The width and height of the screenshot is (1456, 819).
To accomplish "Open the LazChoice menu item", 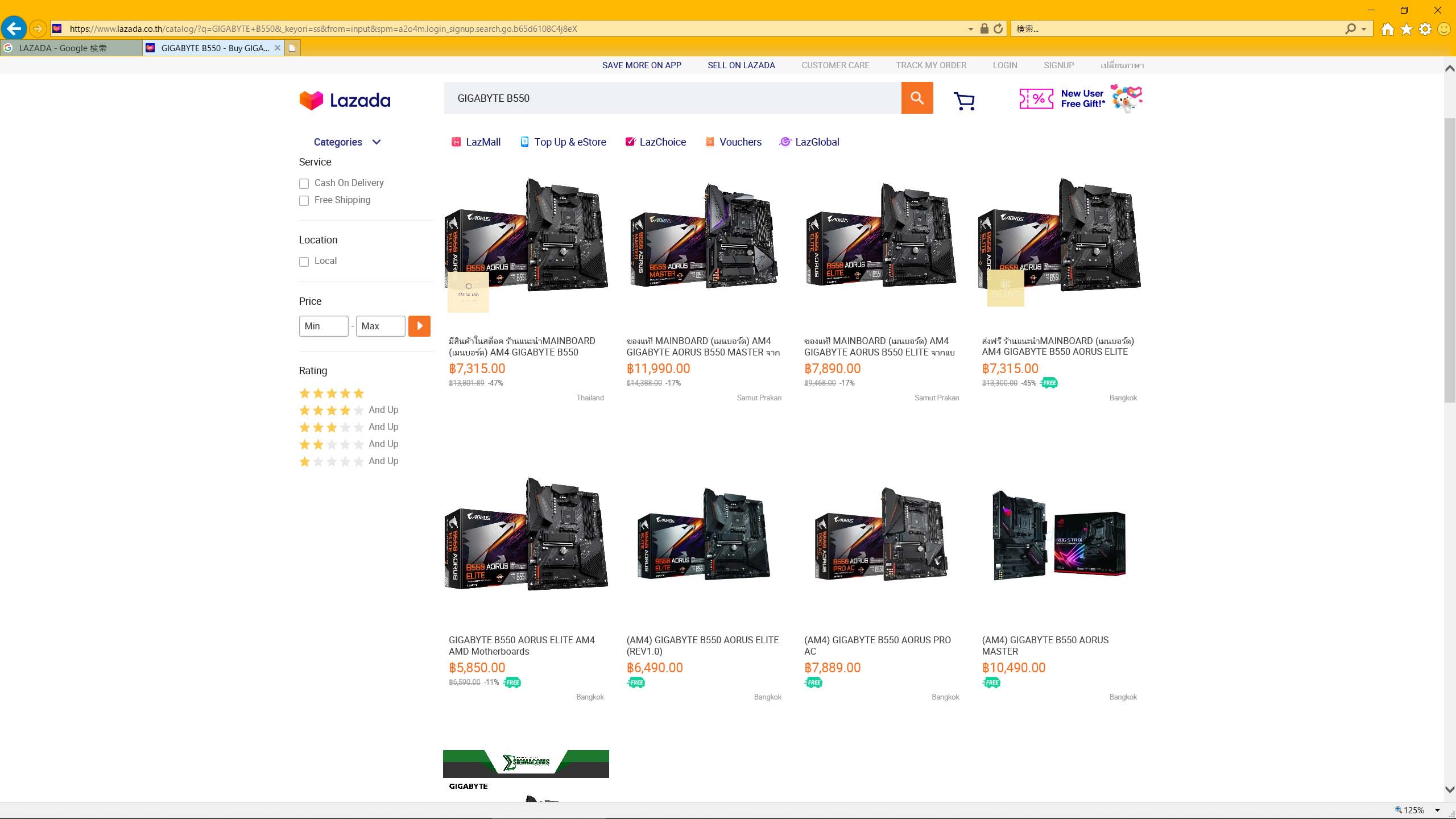I will [655, 142].
